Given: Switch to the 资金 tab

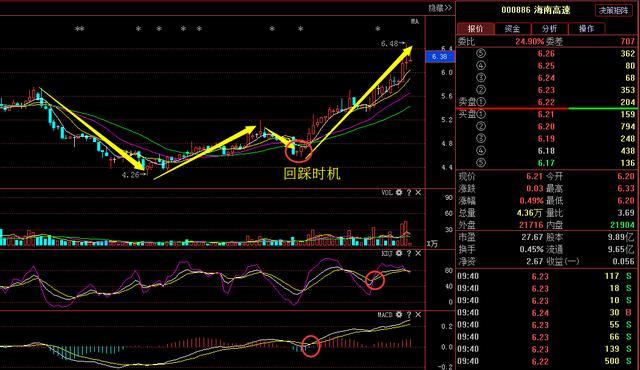Looking at the screenshot, I should tap(512, 29).
